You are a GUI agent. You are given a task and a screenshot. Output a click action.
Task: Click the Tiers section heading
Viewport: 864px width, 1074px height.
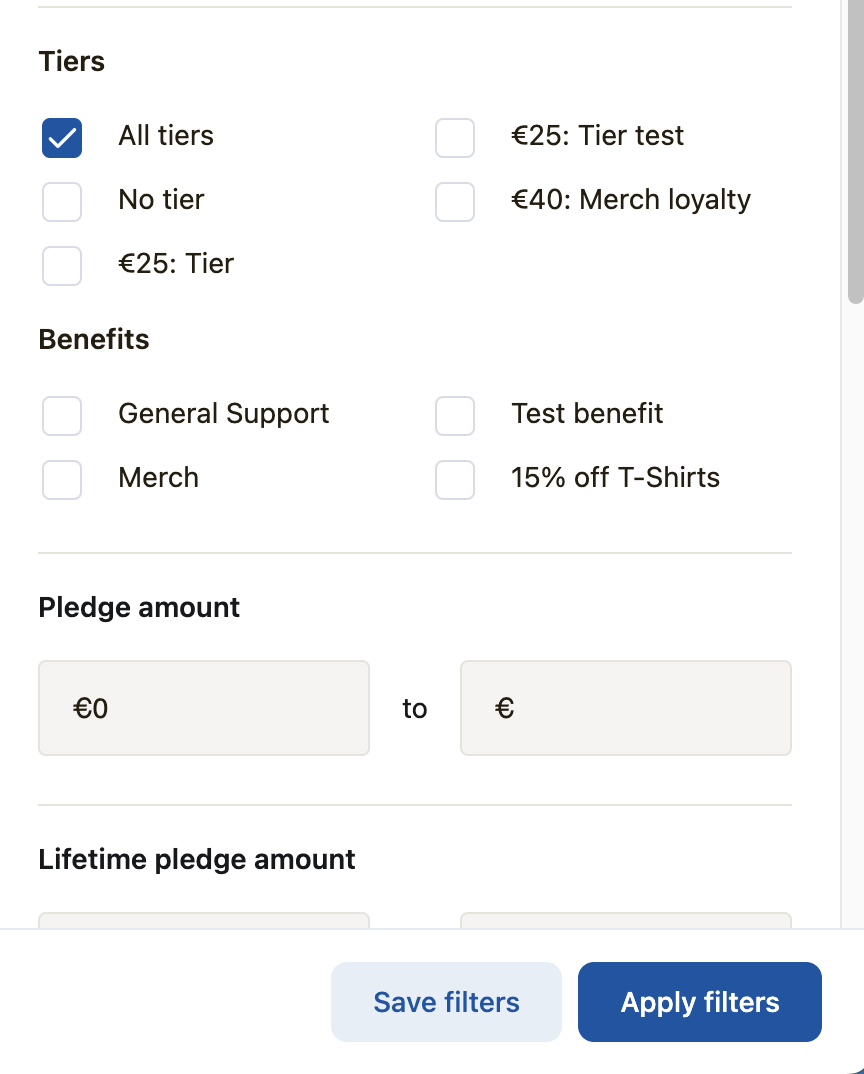click(x=72, y=62)
